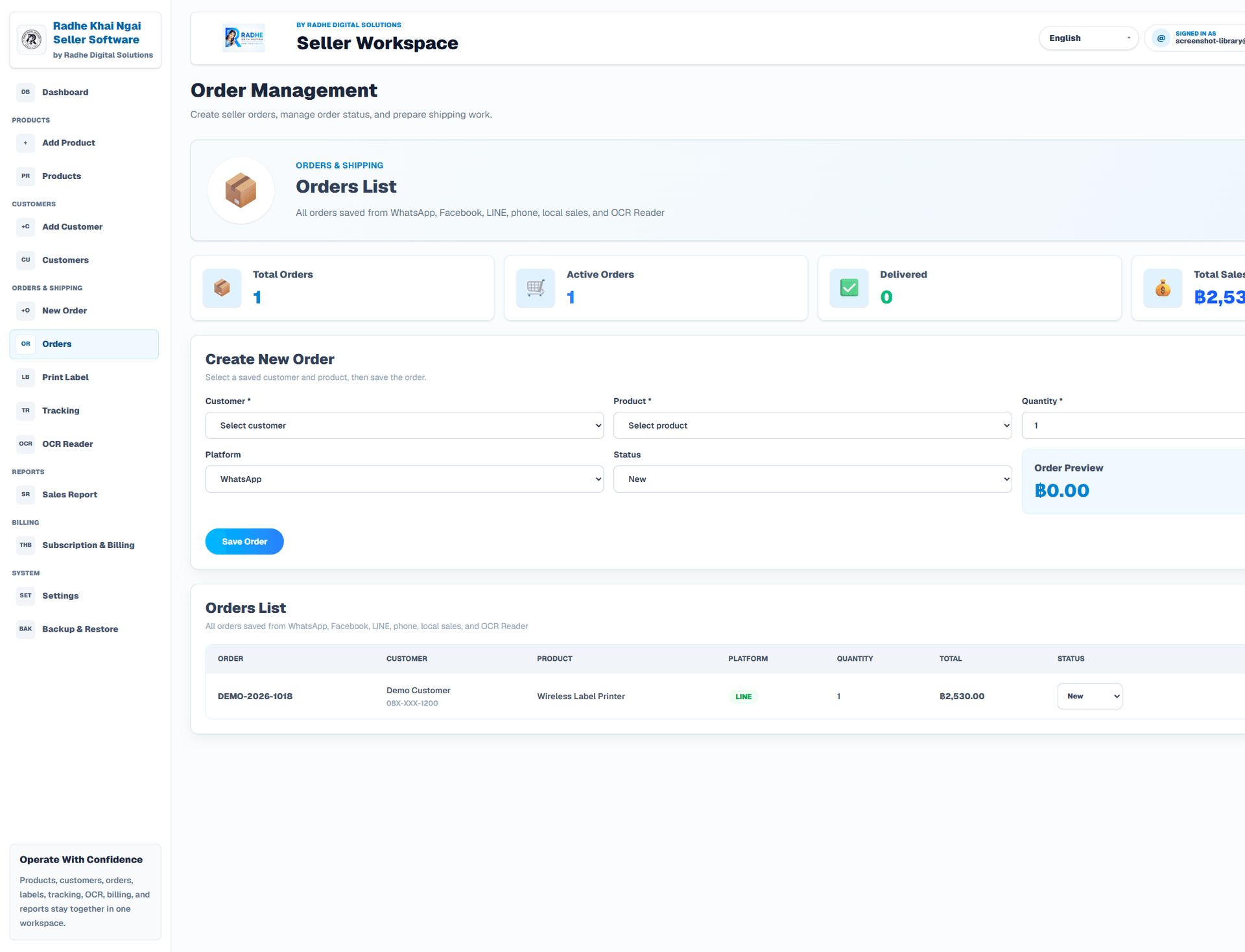Click order number DEMO-2026-1018
This screenshot has width=1245, height=952.
[255, 696]
